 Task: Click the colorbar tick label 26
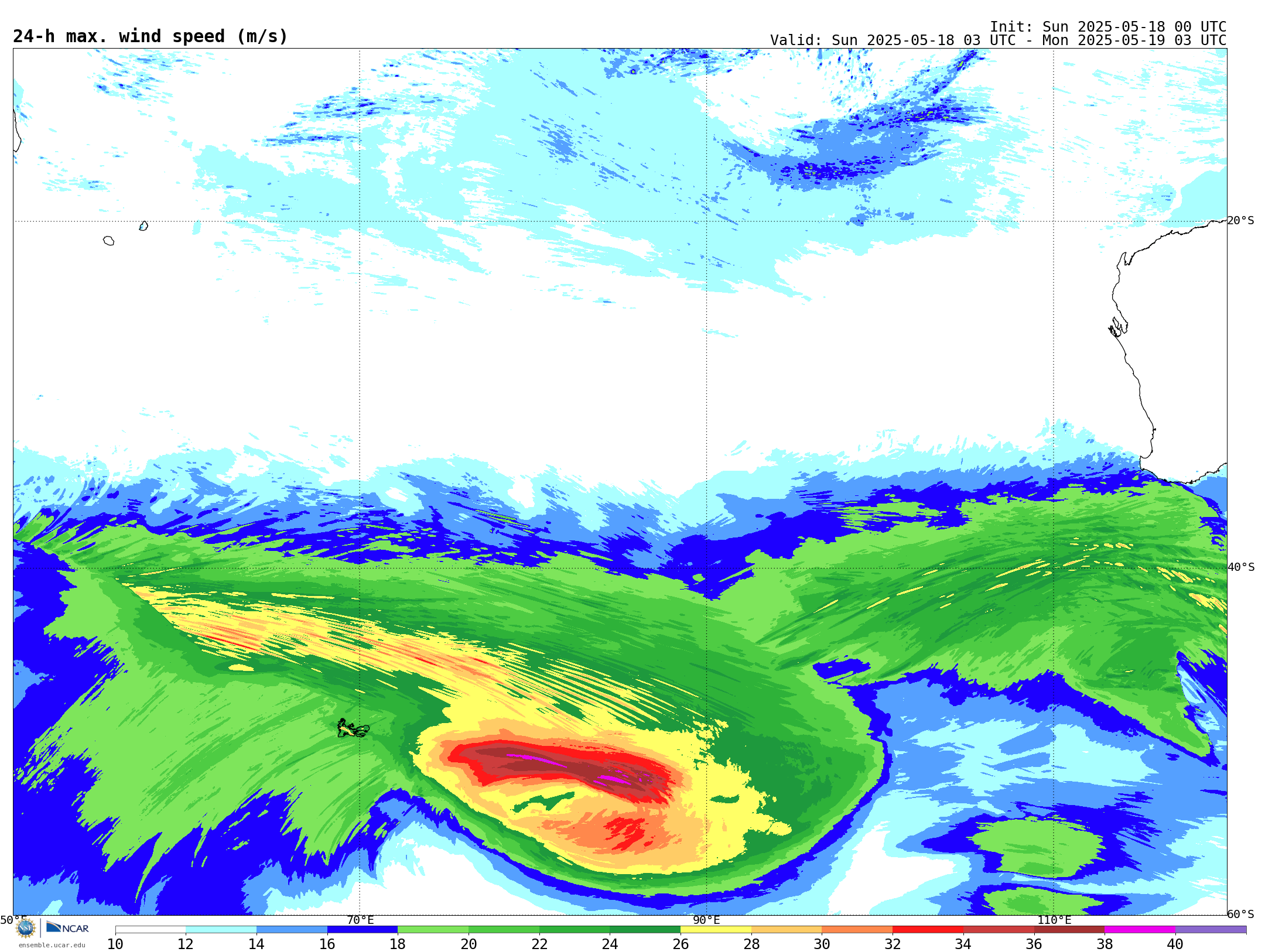point(681,944)
